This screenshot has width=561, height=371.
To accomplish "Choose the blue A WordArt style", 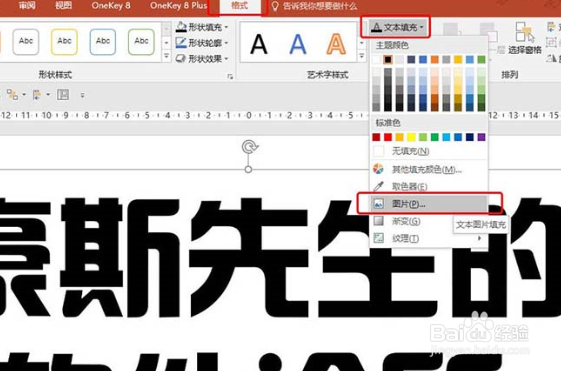I will (298, 44).
